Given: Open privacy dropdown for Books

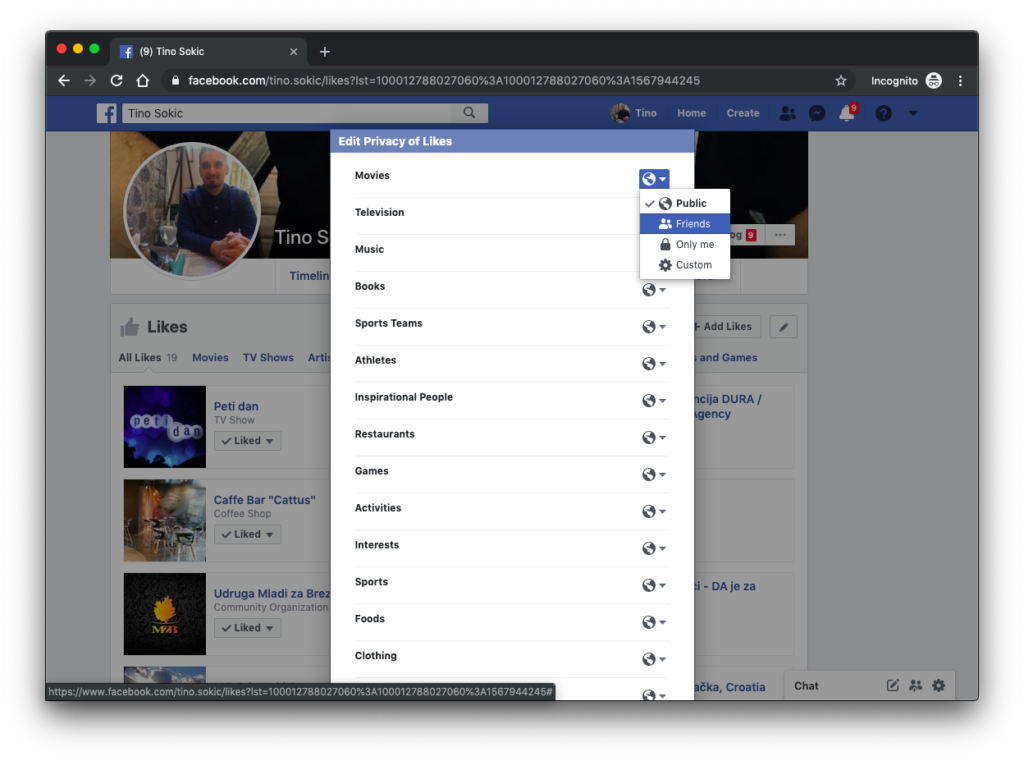Looking at the screenshot, I should pos(653,290).
